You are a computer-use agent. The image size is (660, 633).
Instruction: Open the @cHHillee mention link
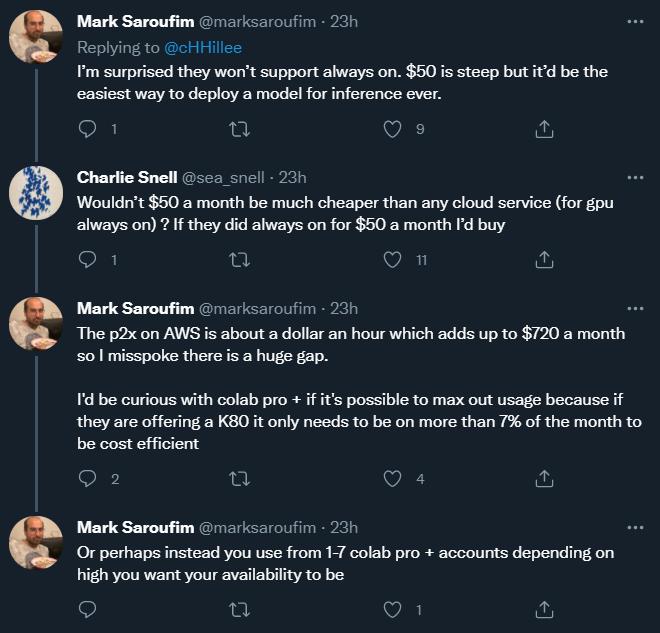[x=203, y=48]
